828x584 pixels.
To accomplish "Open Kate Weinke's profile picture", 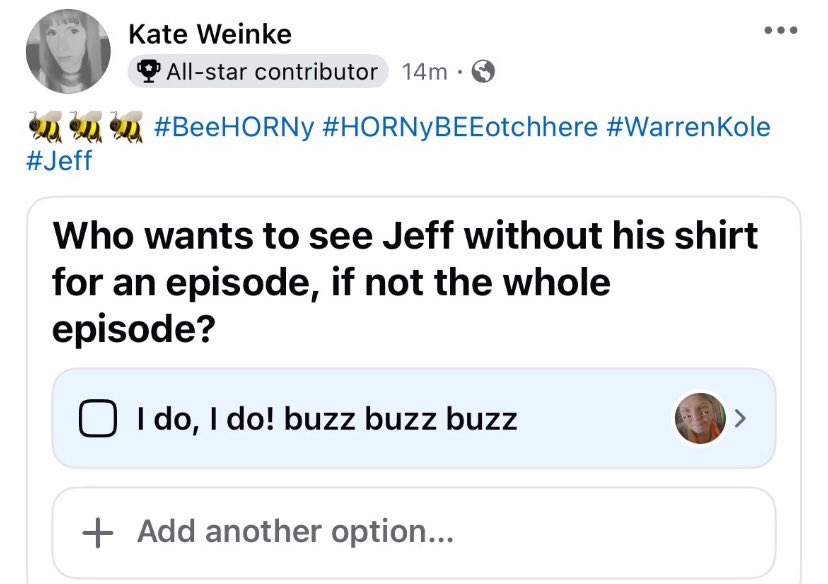I will (68, 51).
